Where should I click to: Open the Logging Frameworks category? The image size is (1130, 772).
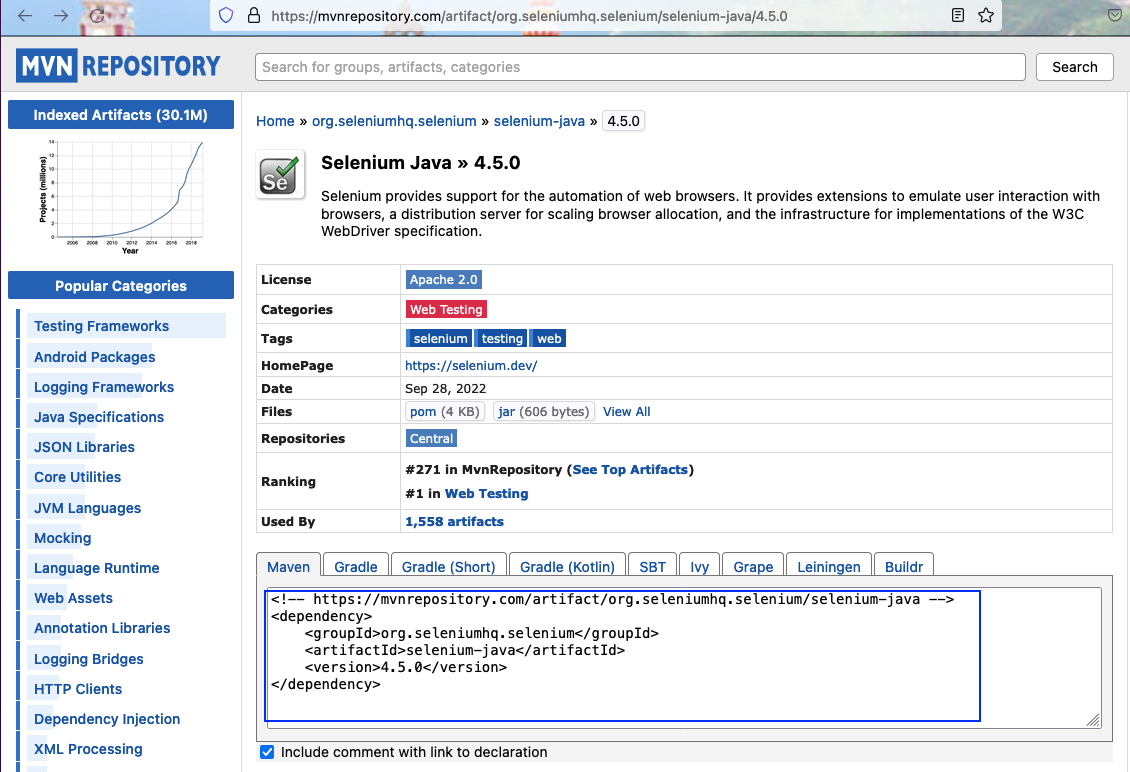point(104,387)
